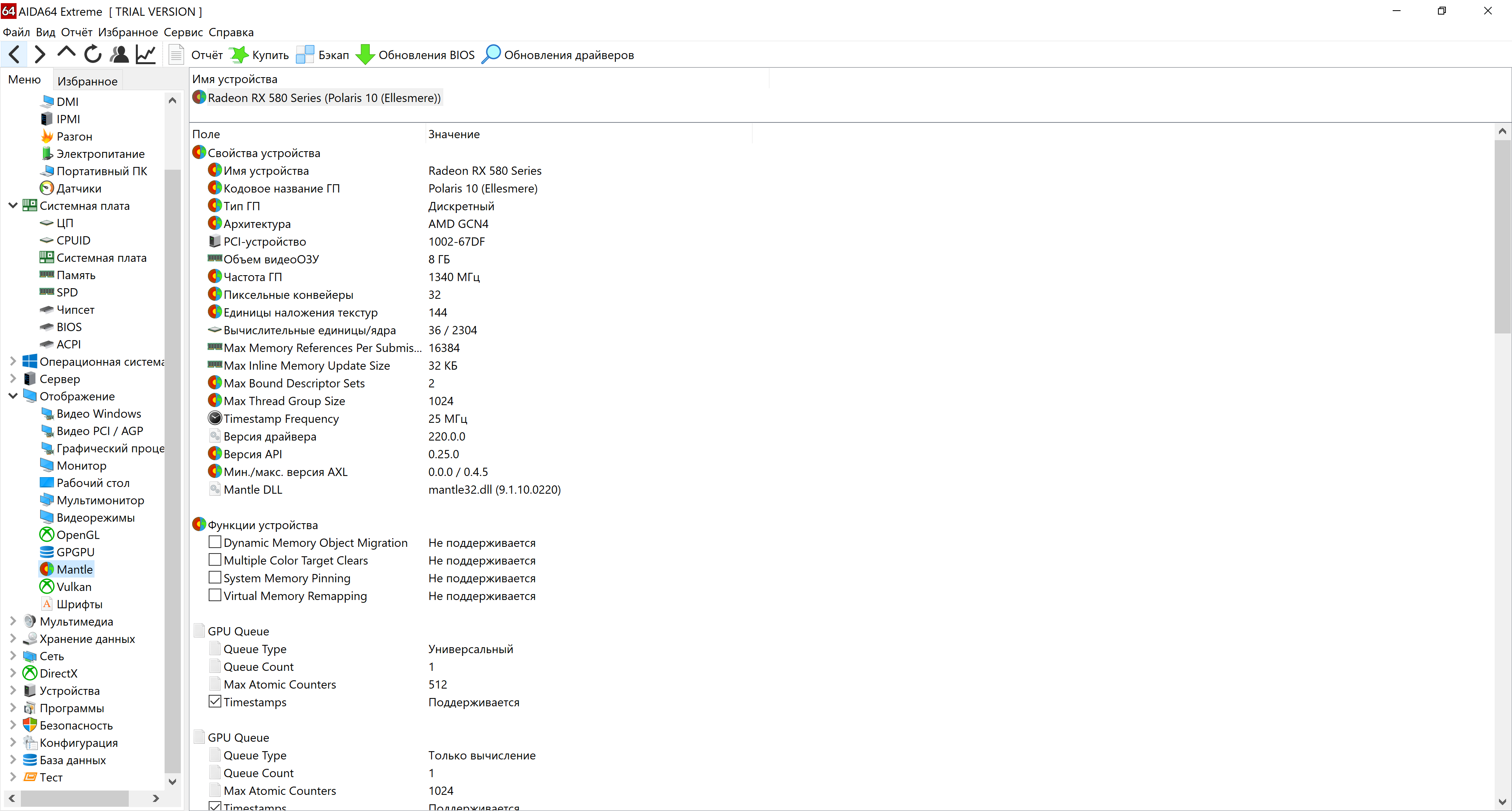This screenshot has width=1512, height=811.
Task: Go forward with the right arrow toolbar icon
Action: pos(40,55)
